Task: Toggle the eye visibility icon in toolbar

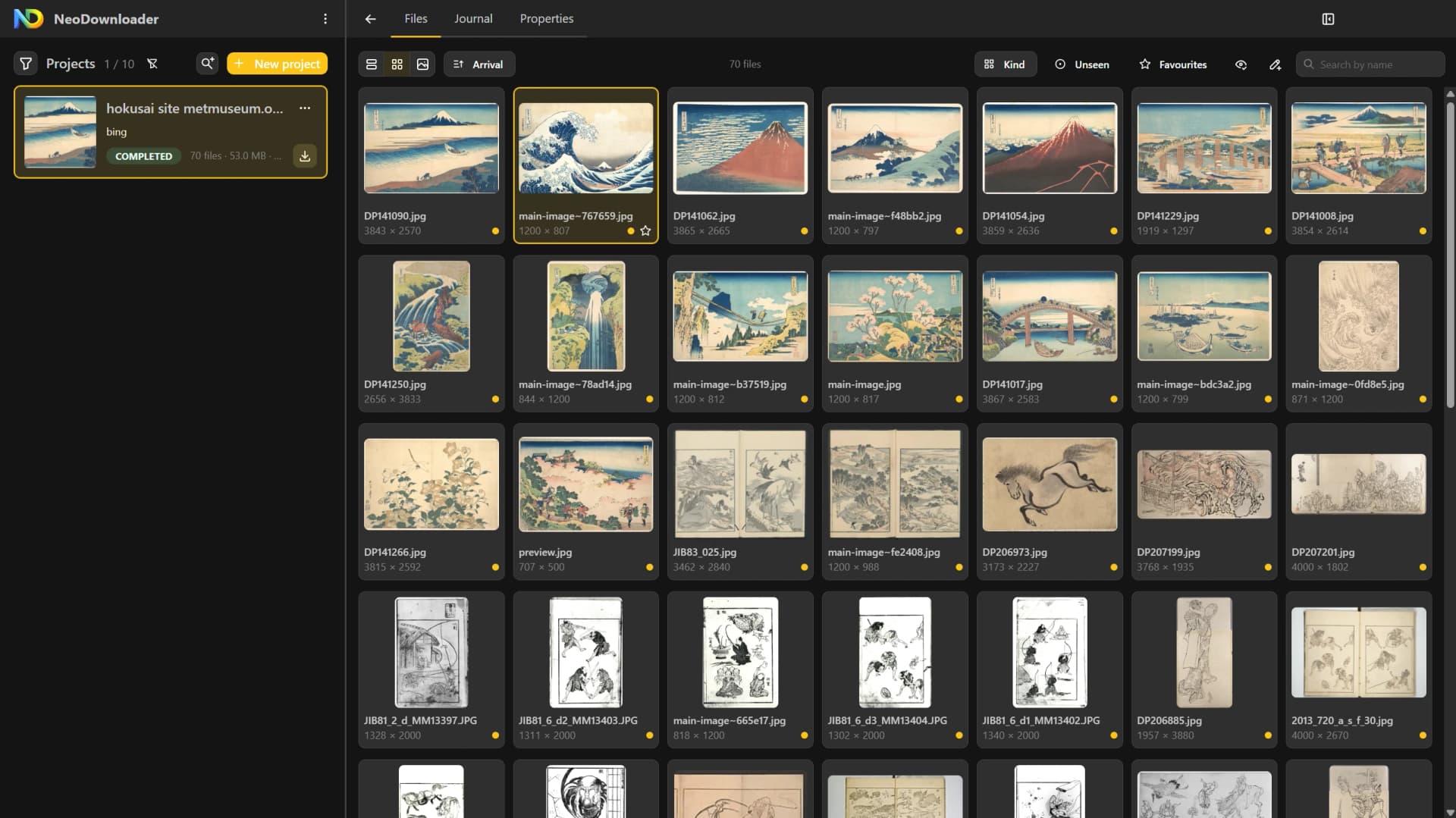Action: coord(1241,64)
